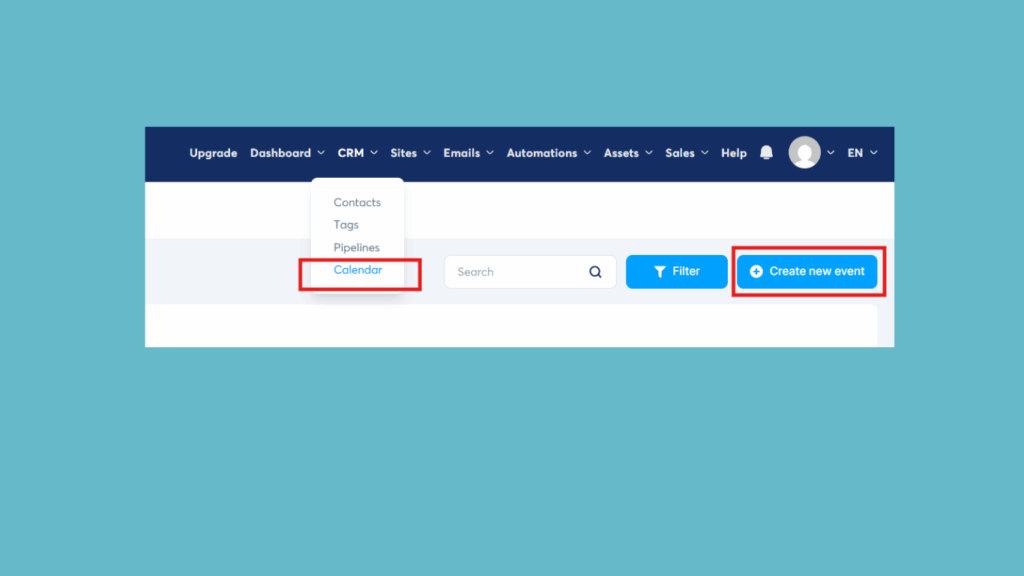
Task: Select Pipelines from the CRM menu
Action: point(356,247)
